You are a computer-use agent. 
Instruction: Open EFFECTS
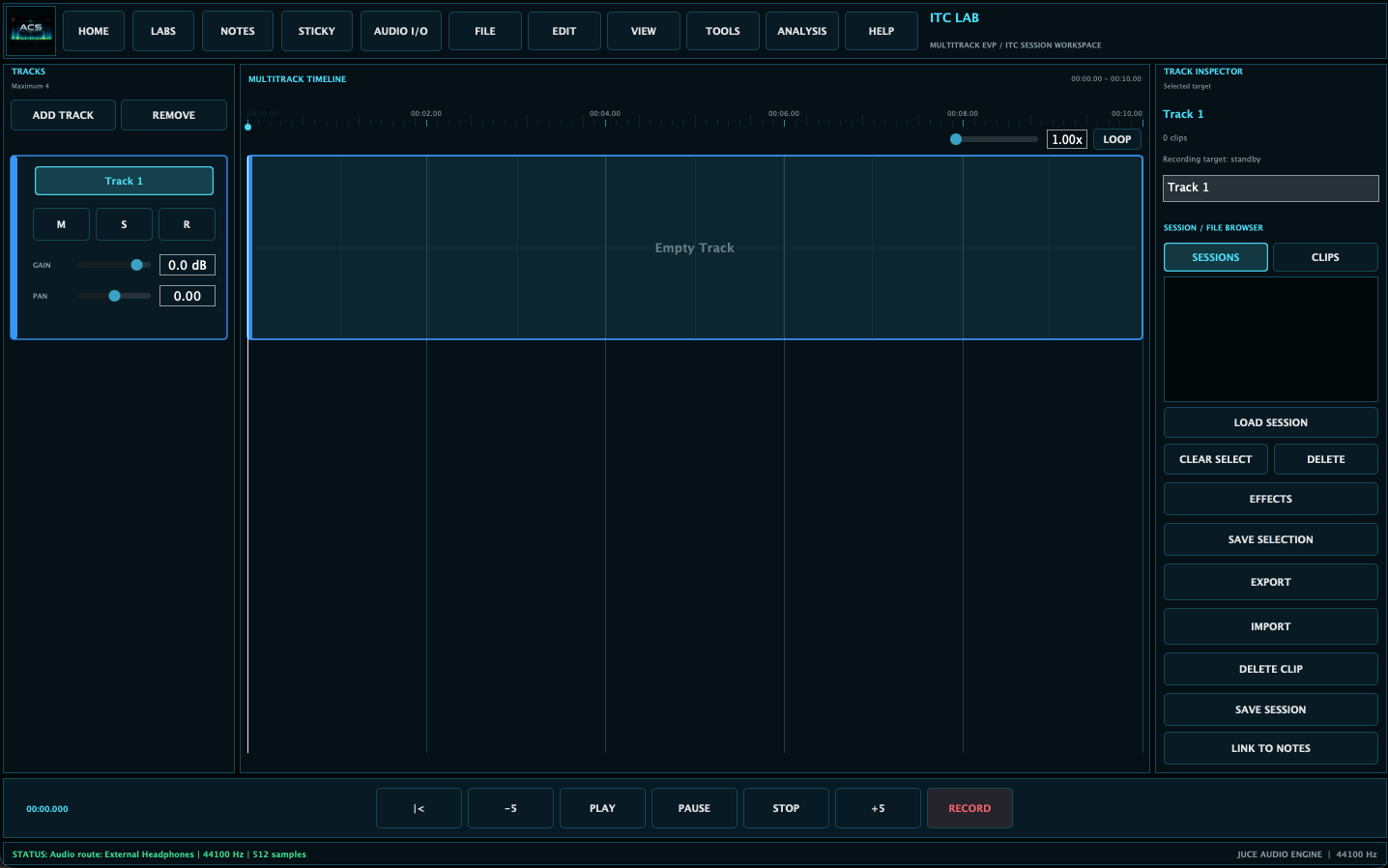pos(1271,499)
